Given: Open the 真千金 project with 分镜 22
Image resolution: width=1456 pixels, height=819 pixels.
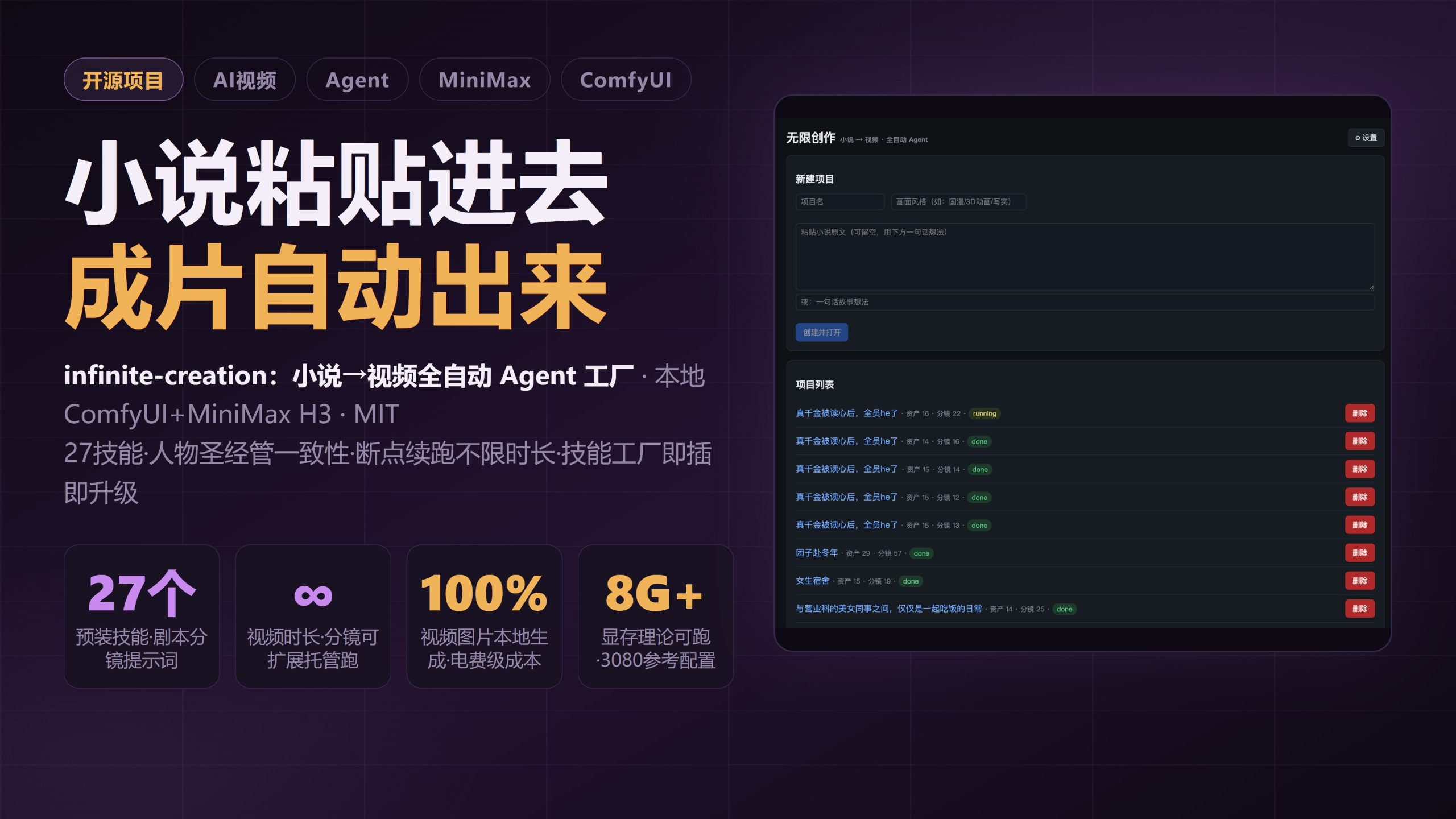Looking at the screenshot, I should 846,413.
